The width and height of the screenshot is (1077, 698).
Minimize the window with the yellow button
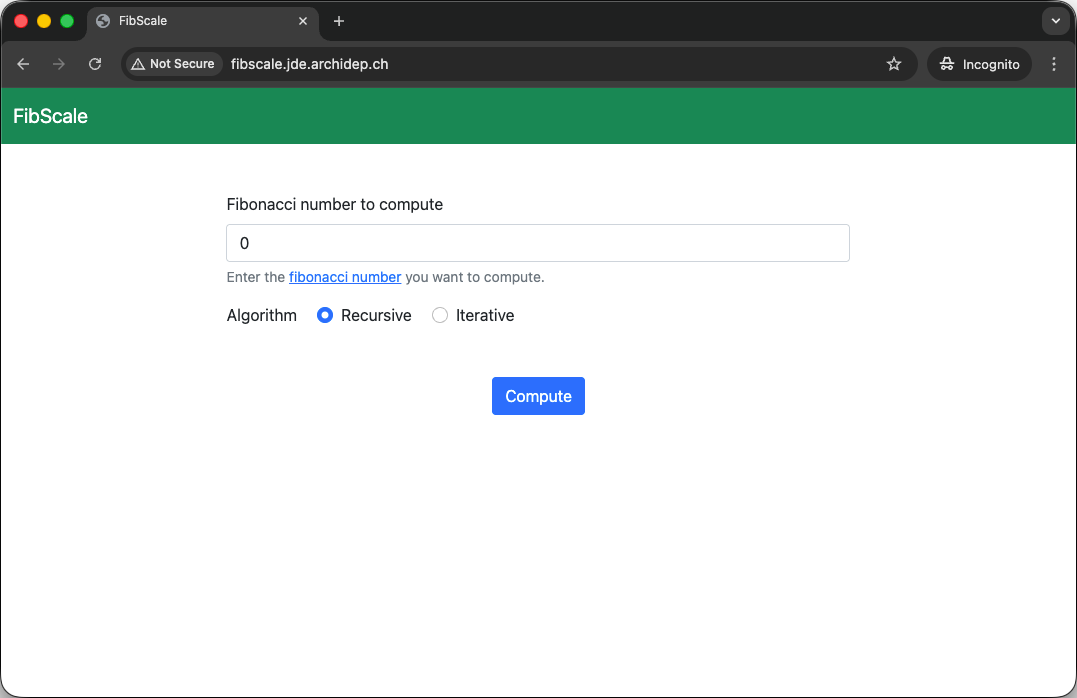[x=44, y=21]
